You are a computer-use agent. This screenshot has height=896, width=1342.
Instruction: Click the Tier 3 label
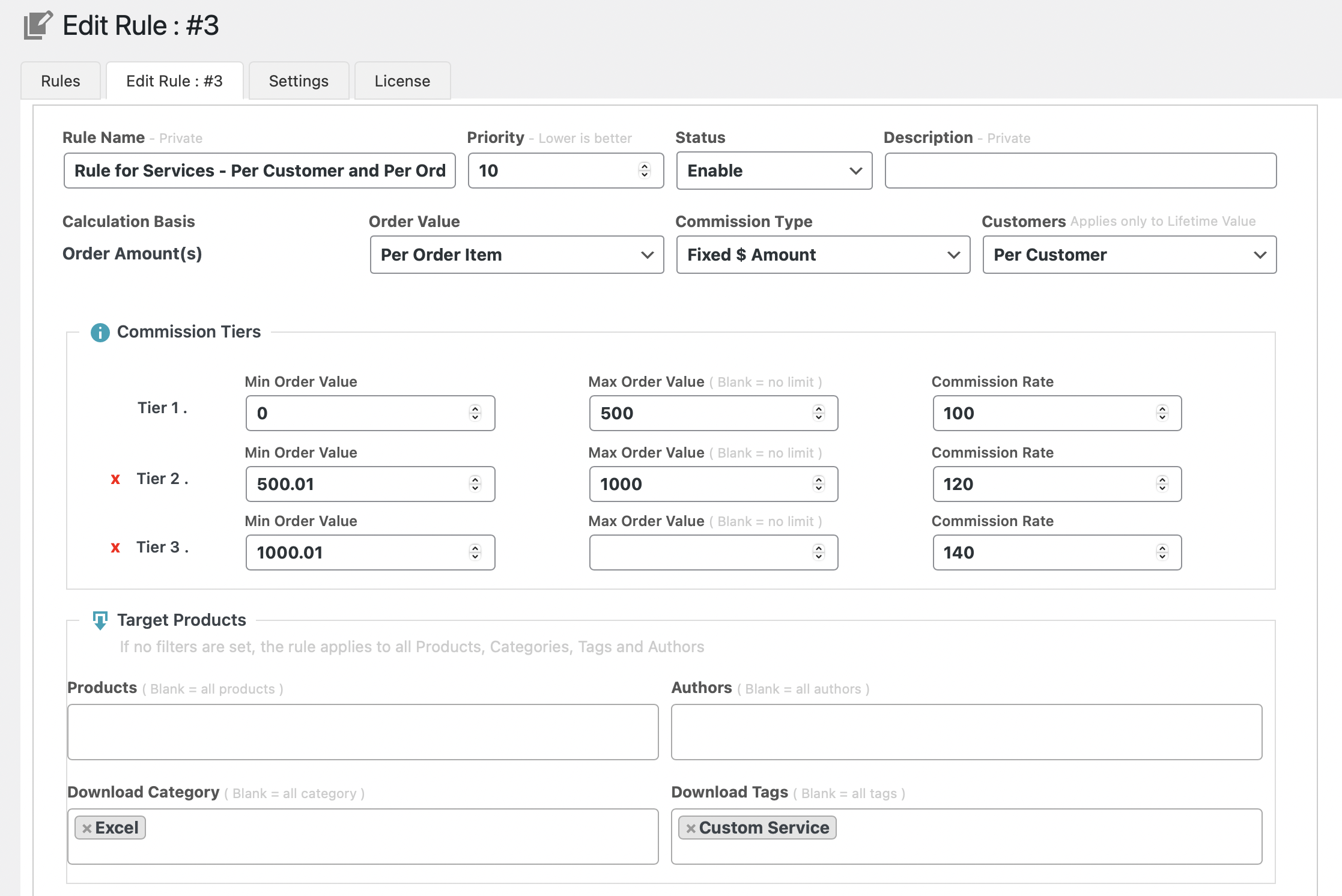click(162, 548)
